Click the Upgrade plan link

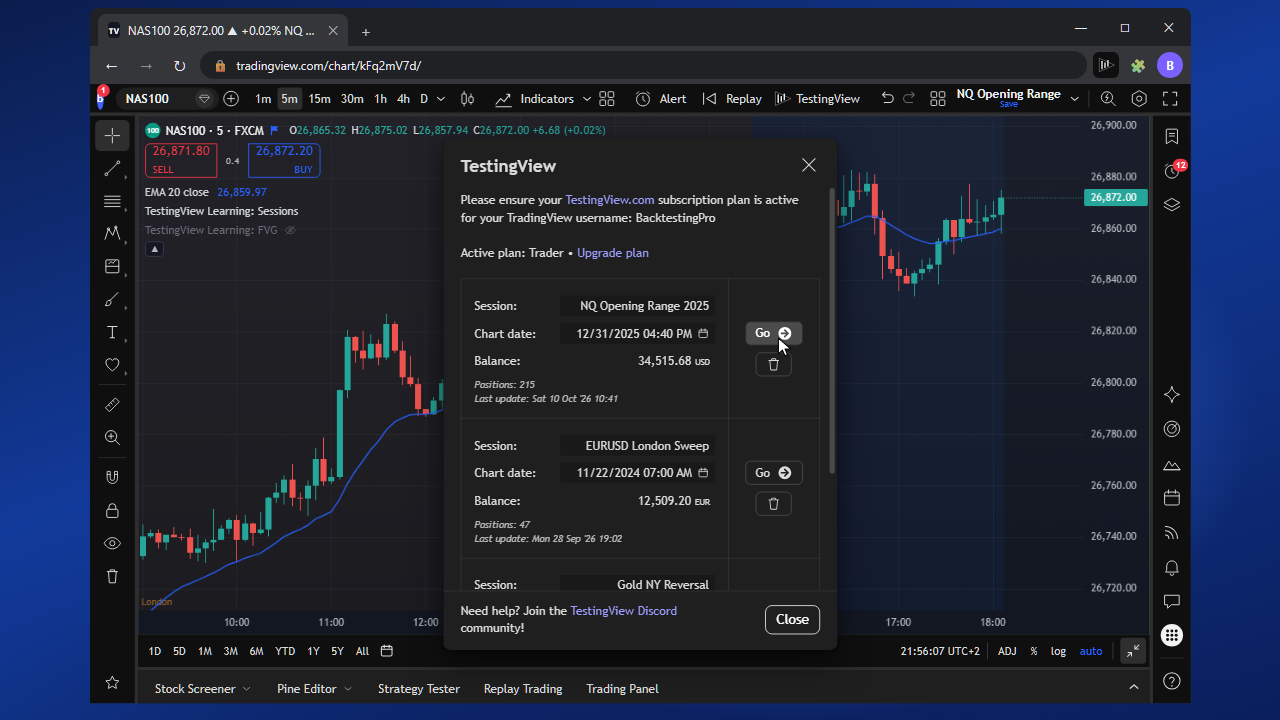click(x=613, y=253)
